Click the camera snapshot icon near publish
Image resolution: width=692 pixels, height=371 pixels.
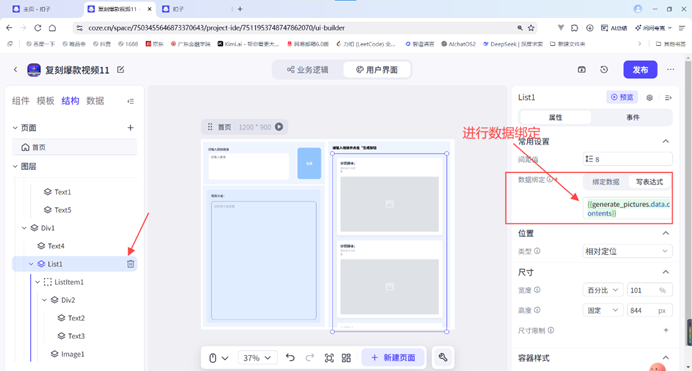[582, 70]
